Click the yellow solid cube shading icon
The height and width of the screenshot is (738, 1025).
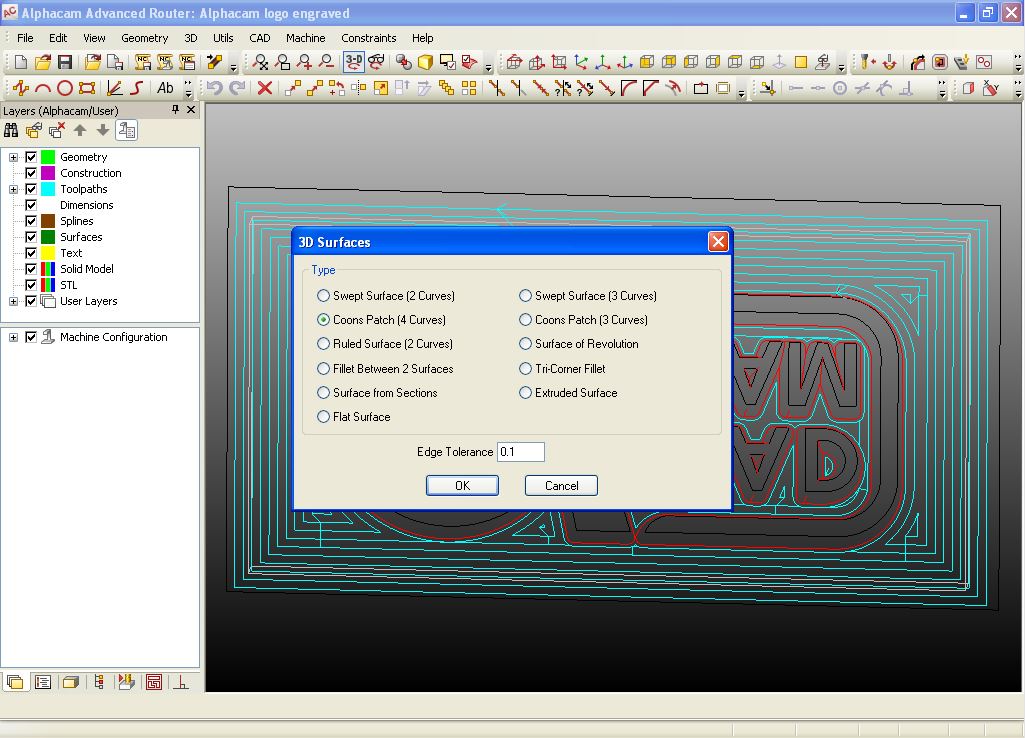coord(426,62)
